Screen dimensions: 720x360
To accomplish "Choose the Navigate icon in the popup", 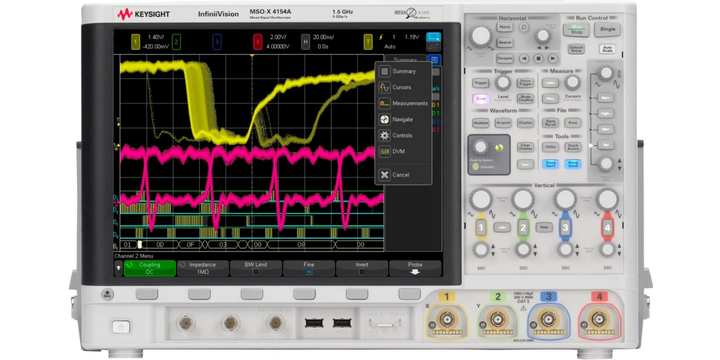I will (384, 119).
